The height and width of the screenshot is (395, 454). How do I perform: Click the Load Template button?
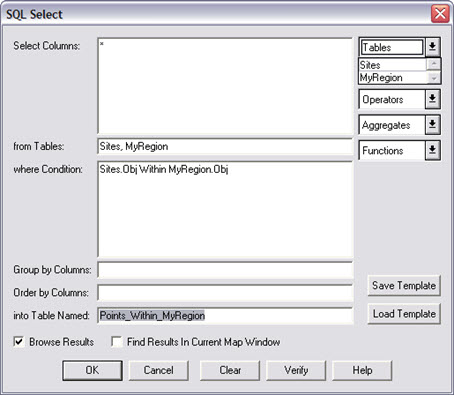coord(404,314)
